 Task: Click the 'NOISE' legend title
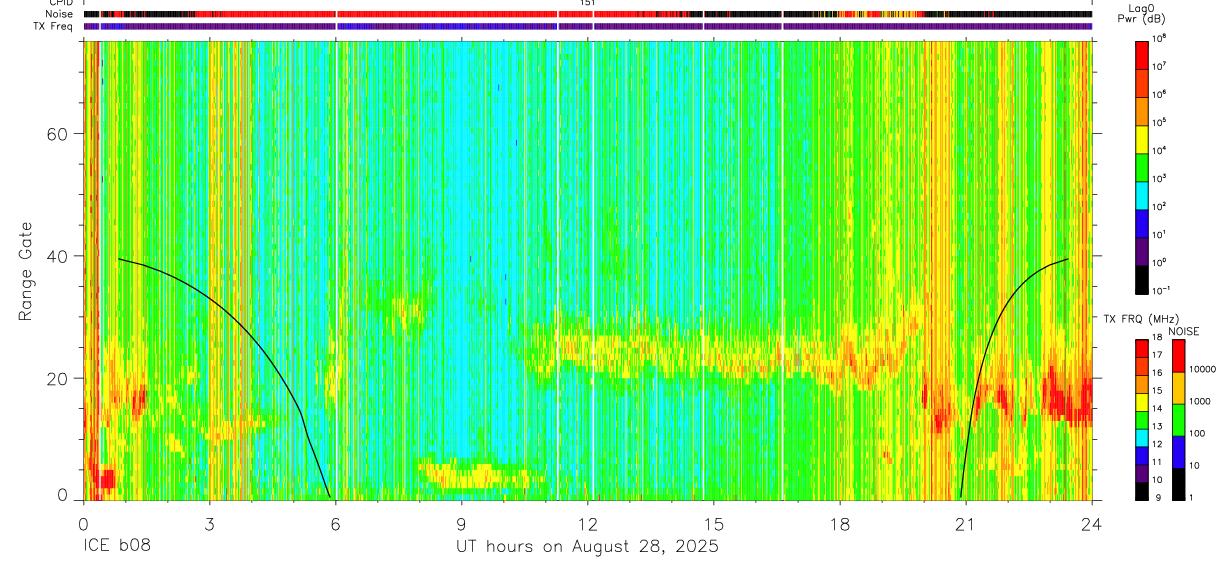(x=1186, y=331)
